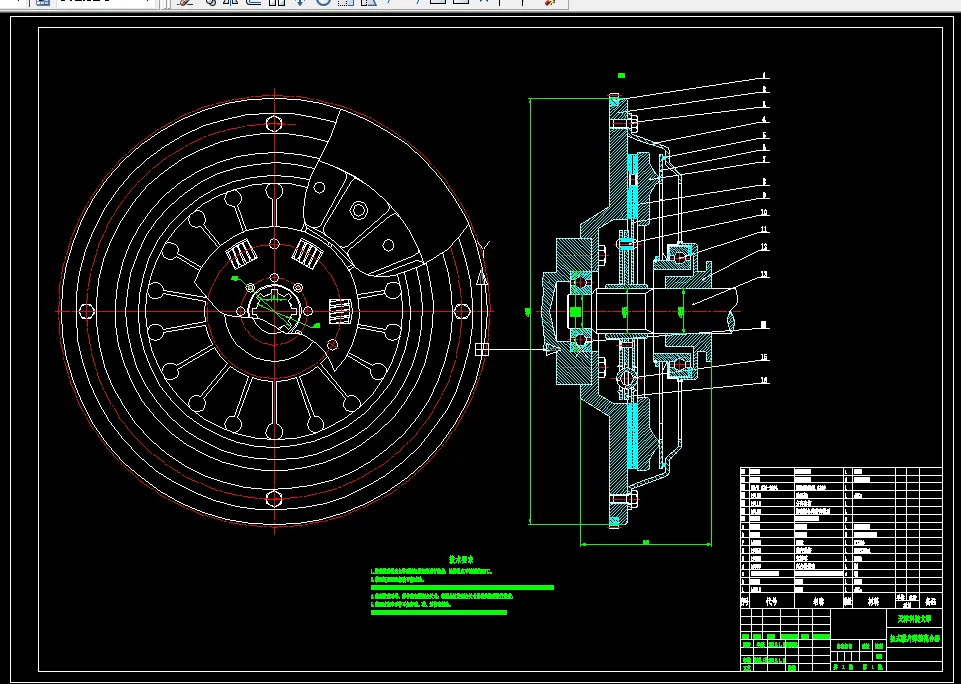Screen dimensions: 961x684
Task: Select the green 天津科技大学 title block text
Action: 914,618
